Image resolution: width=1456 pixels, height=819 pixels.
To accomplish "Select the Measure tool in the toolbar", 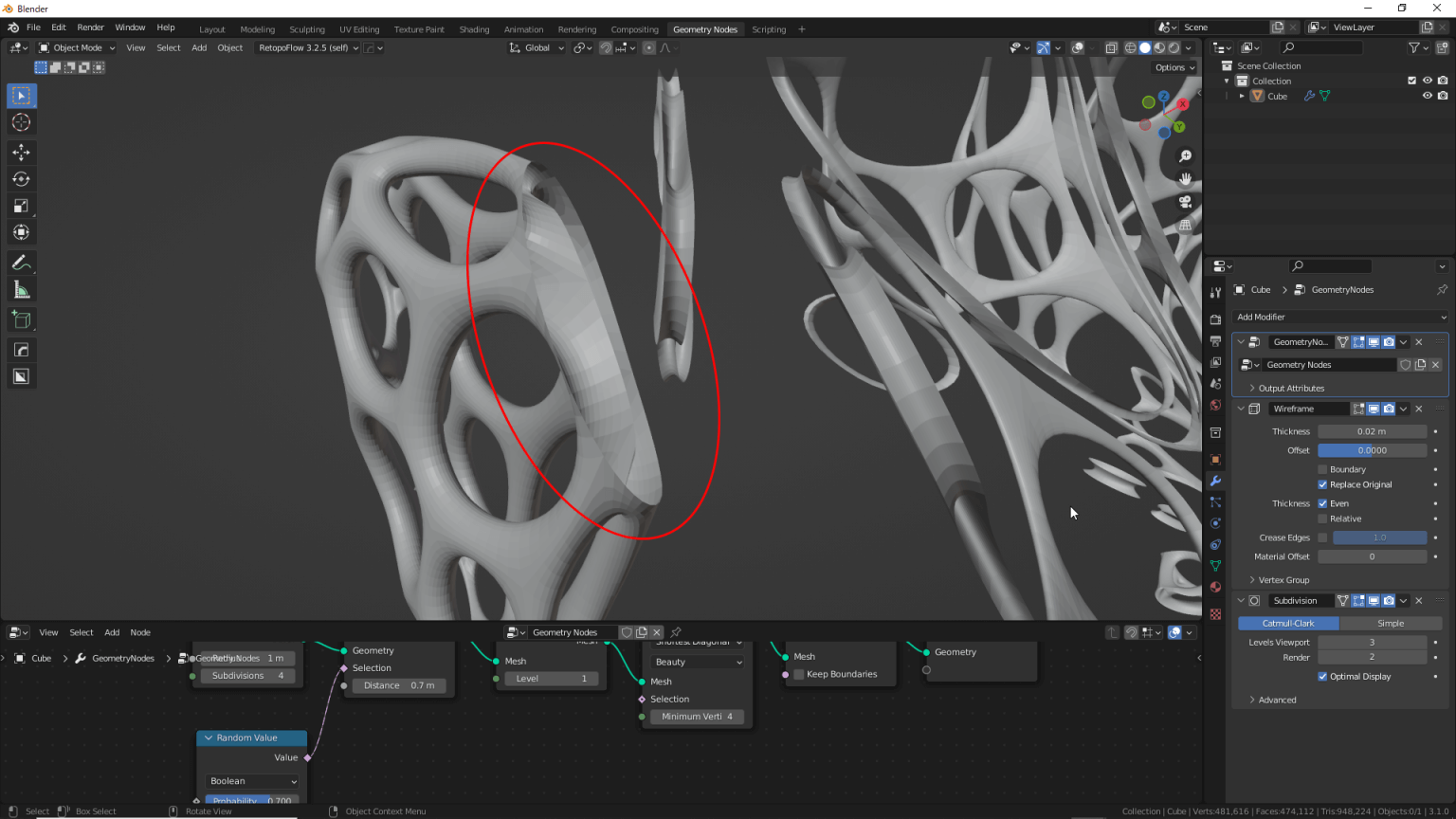I will [21, 289].
